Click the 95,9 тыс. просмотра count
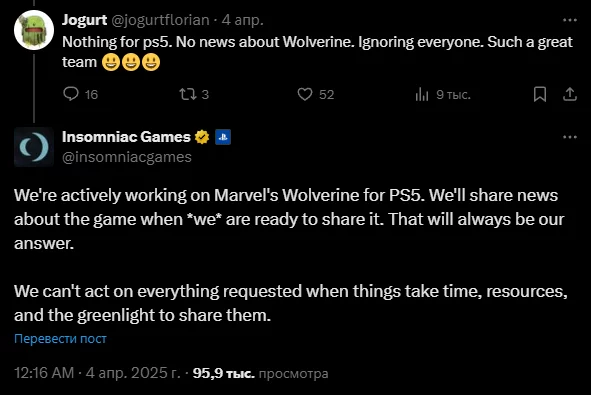The image size is (591, 395). coord(260,373)
